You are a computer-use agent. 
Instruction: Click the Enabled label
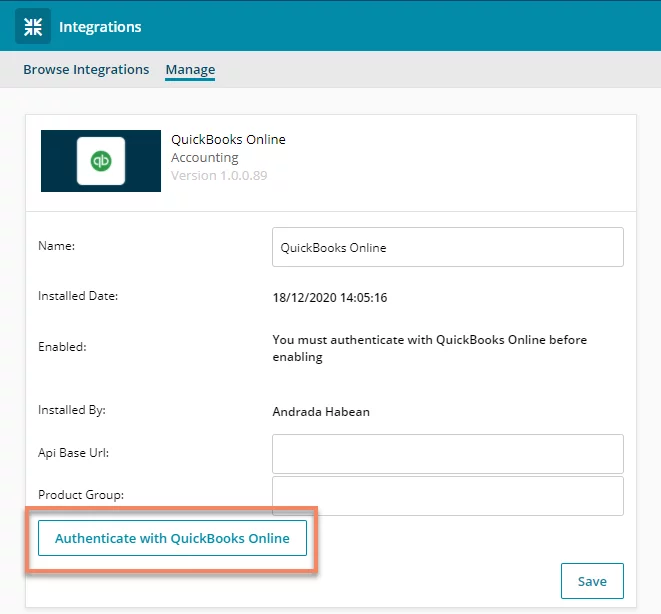[x=62, y=347]
